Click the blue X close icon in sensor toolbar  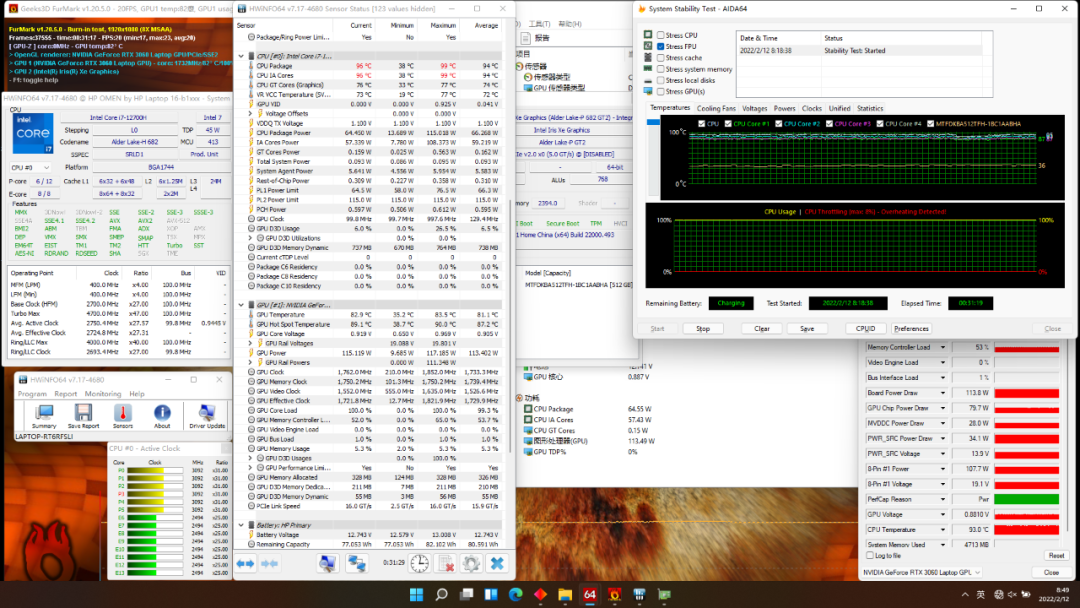pyautogui.click(x=497, y=563)
